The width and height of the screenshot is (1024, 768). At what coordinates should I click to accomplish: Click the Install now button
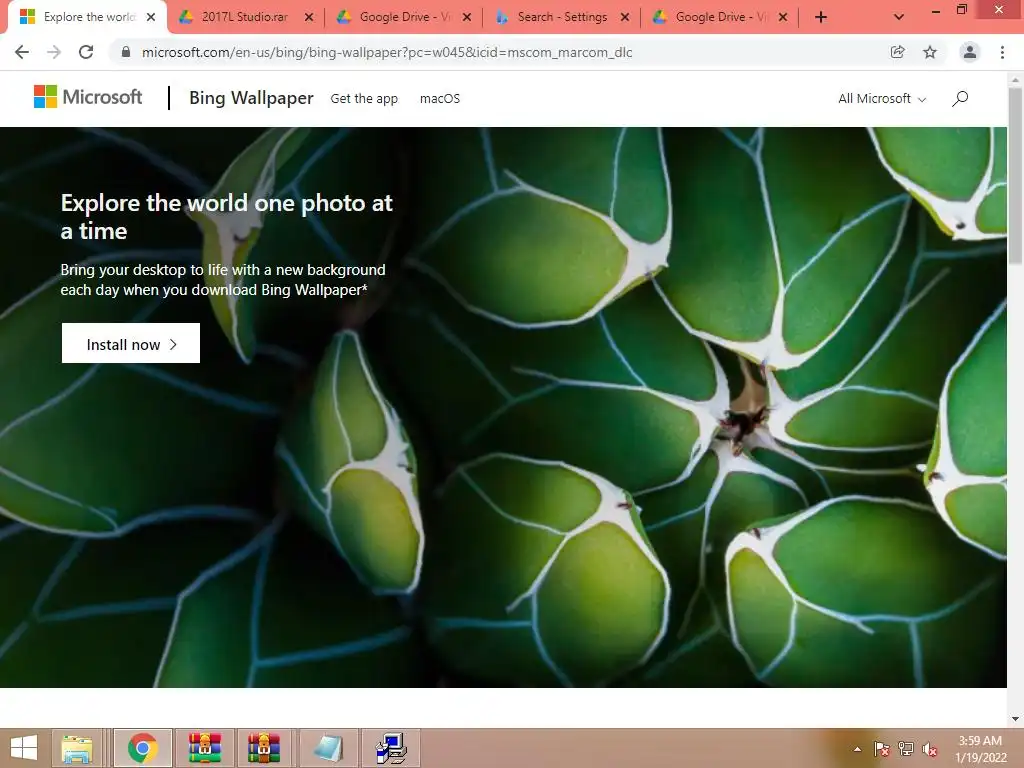pos(131,344)
